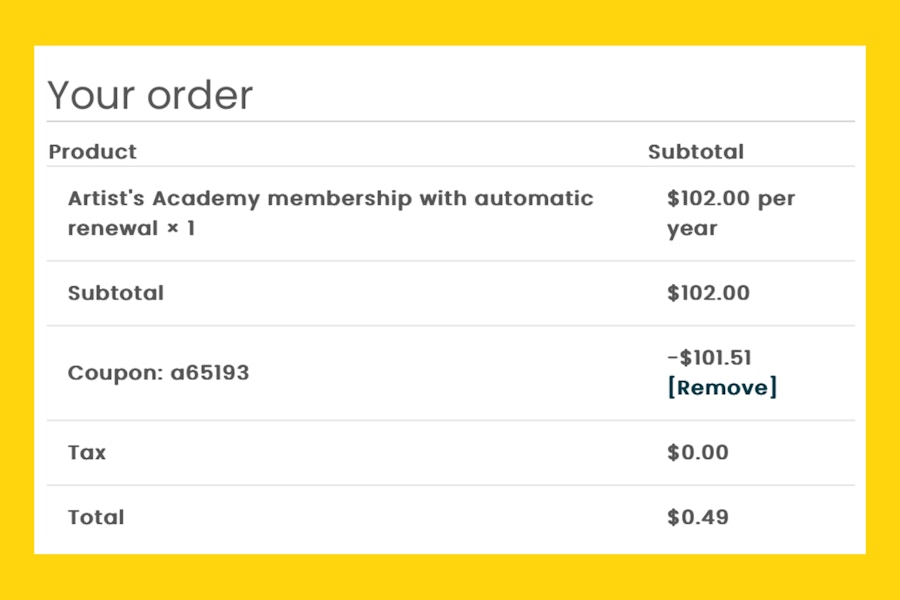Screen dimensions: 900x600
Task: Click the word 'year' in price cell
Action: coord(692,229)
